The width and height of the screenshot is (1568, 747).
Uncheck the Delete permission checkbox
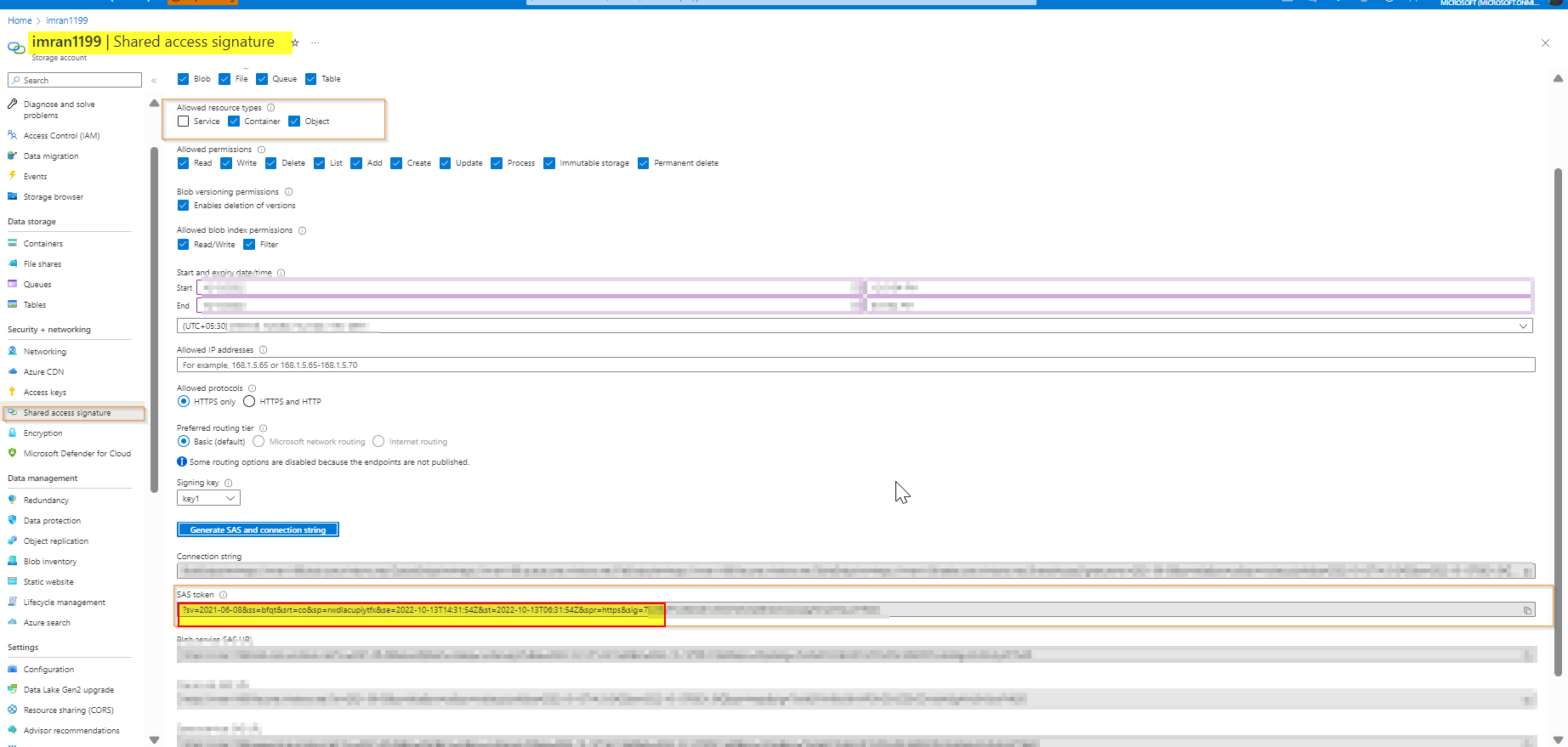270,163
